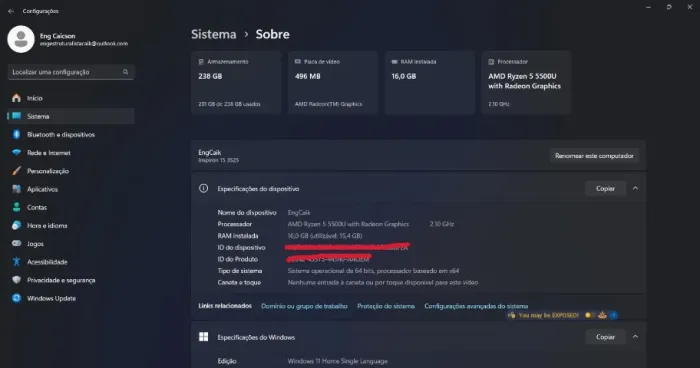Viewport: 700px width, 368px height.
Task: Collapse the Especificações do dispositivo section
Action: coord(635,188)
